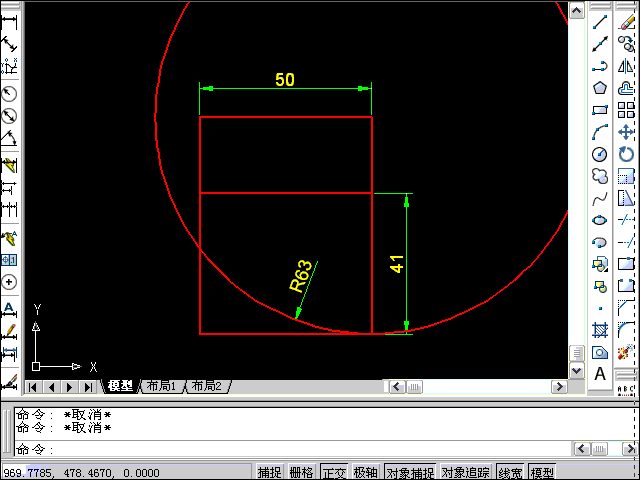Open the Tolerance tool
The width and height of the screenshot is (640, 480).
pyautogui.click(x=9, y=260)
